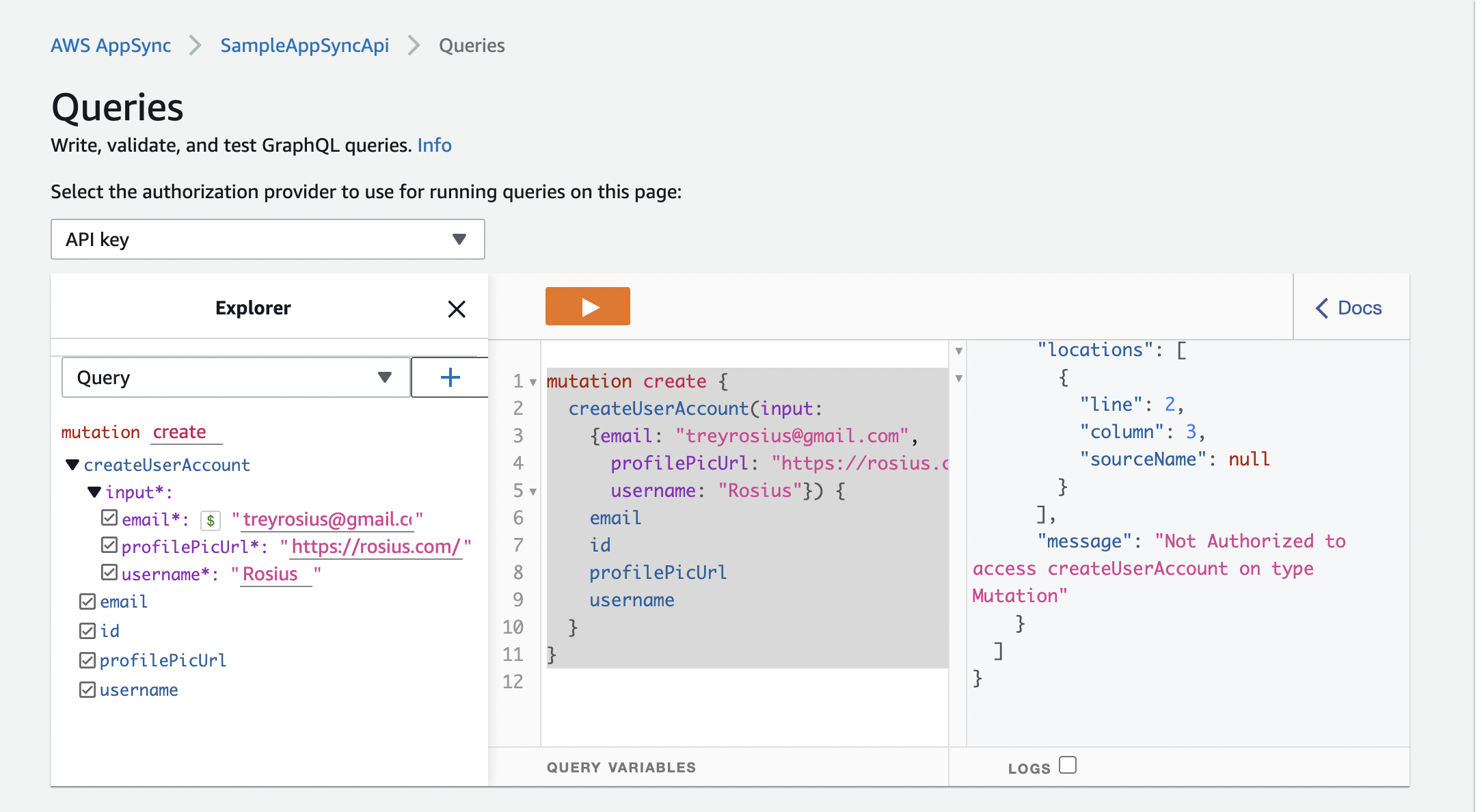Fold the location object in results
Screen dimensions: 1482x812
[959, 379]
